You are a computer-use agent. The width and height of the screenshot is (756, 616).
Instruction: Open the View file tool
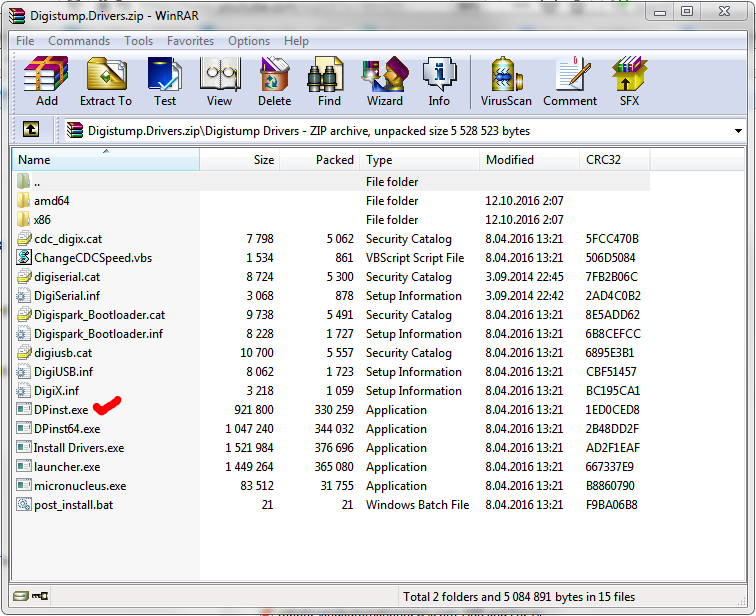point(219,81)
